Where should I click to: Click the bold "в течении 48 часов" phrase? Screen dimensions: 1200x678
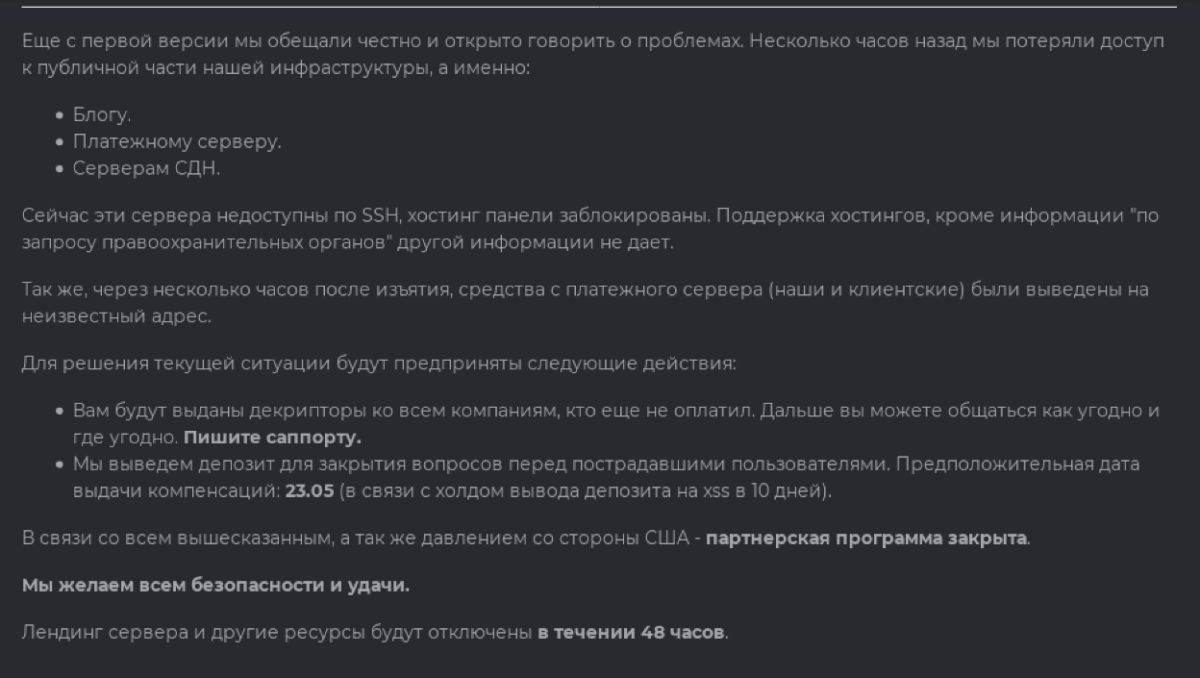[631, 633]
